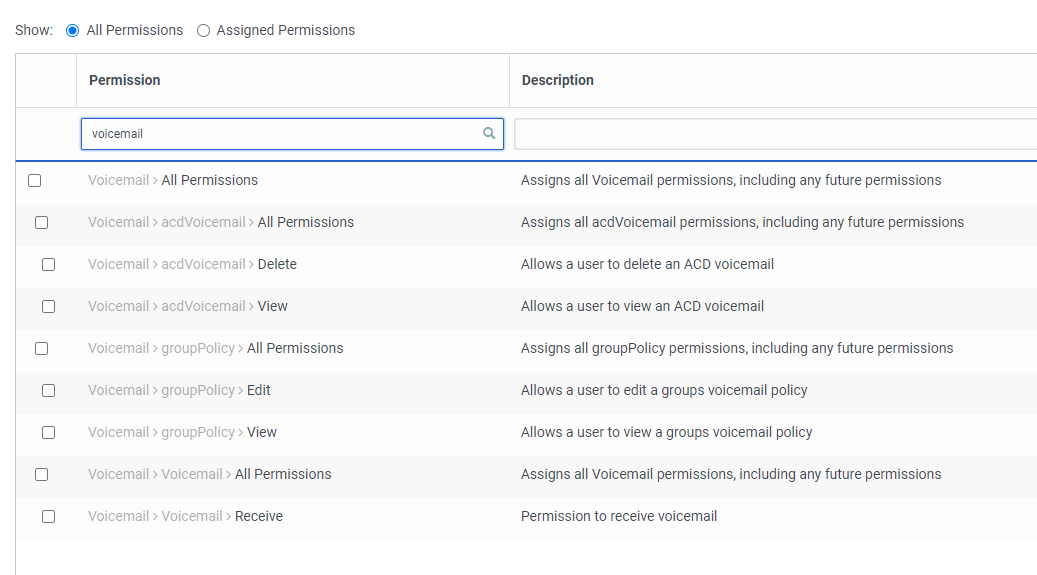Enable the acdVoicemail > Delete permission checkbox
1037x575 pixels.
[x=48, y=265]
